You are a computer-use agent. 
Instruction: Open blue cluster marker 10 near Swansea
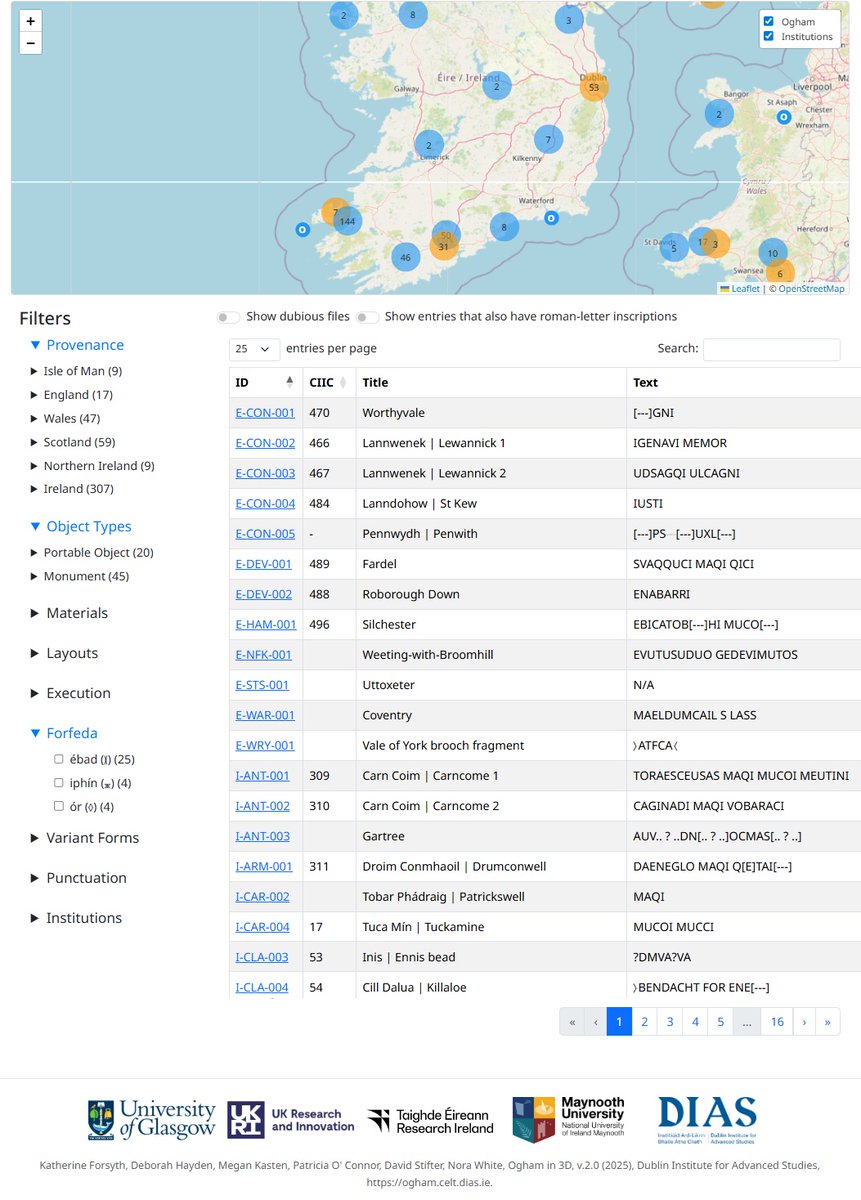coord(772,253)
